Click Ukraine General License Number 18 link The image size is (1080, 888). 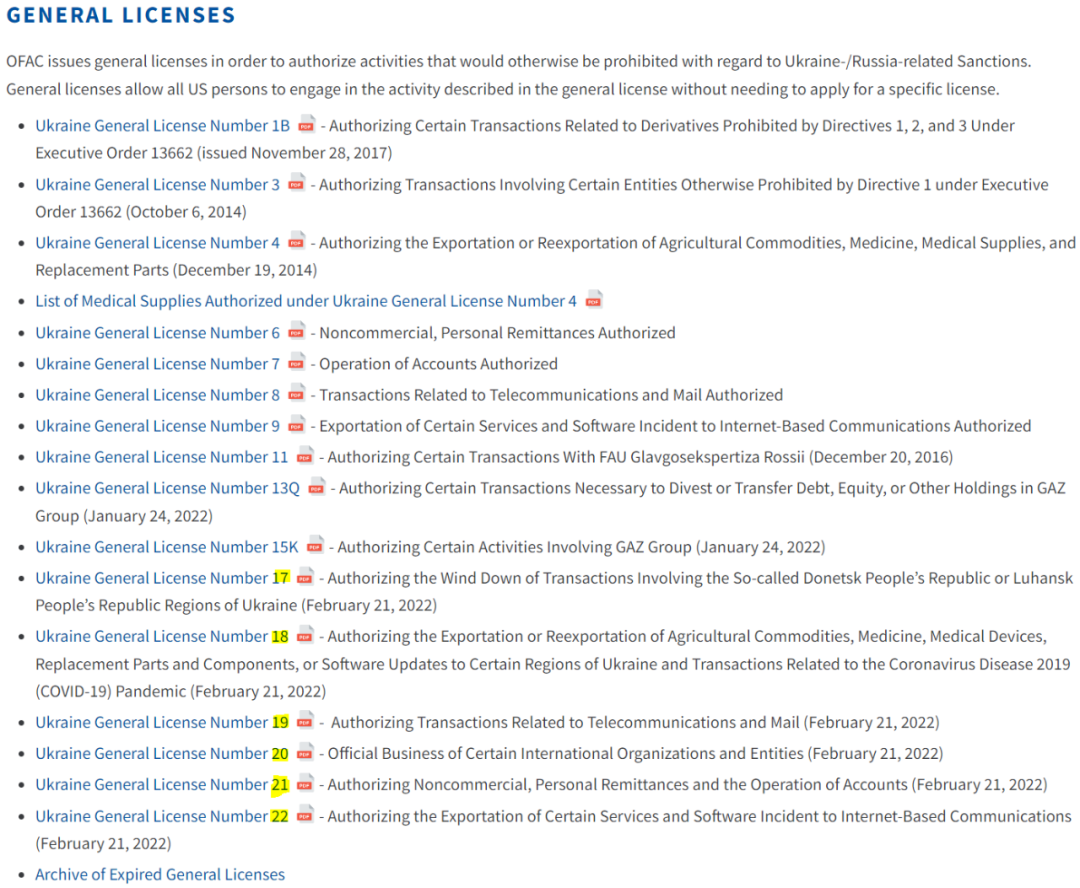[161, 636]
